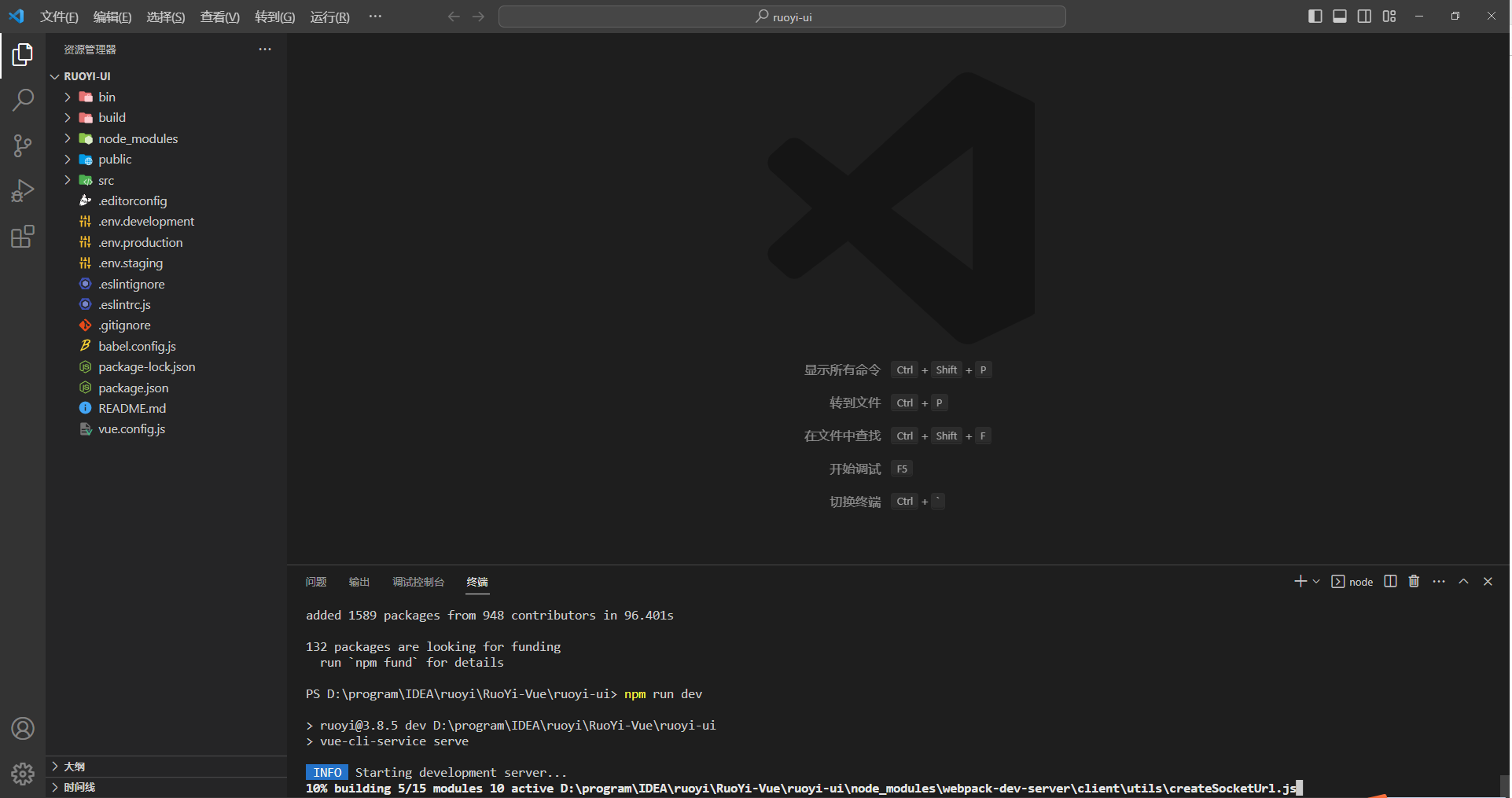This screenshot has width=1512, height=798.
Task: Open the Accounts menu icon
Action: click(x=23, y=729)
